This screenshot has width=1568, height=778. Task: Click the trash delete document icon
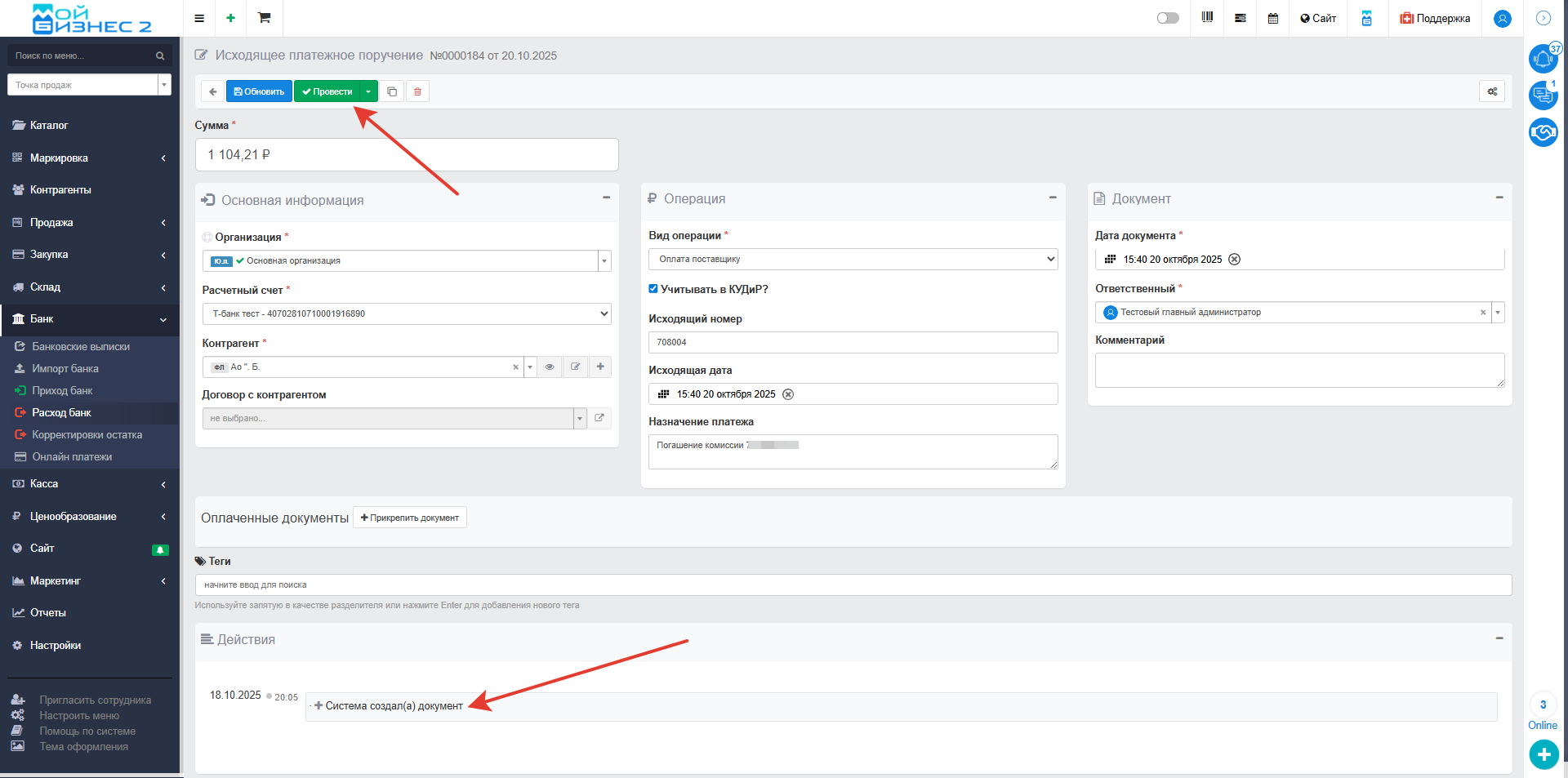[x=417, y=91]
